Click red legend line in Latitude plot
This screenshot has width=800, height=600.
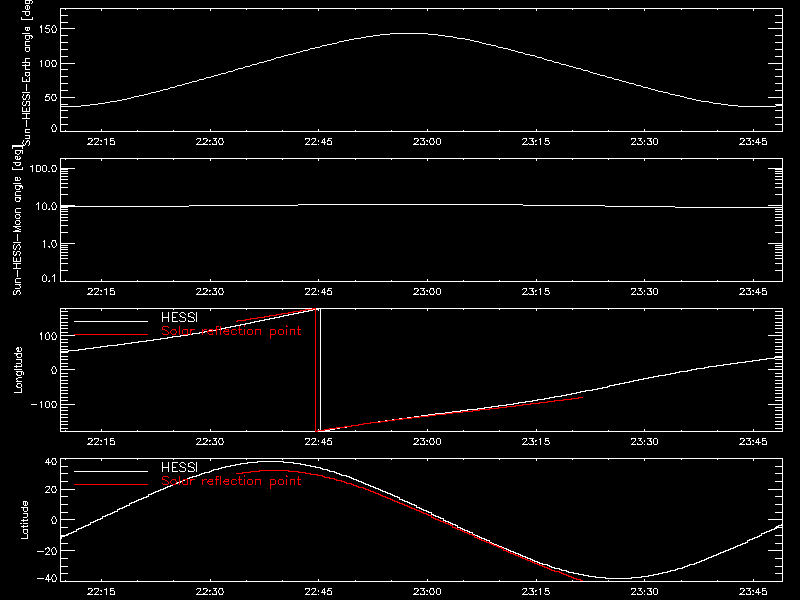[111, 485]
